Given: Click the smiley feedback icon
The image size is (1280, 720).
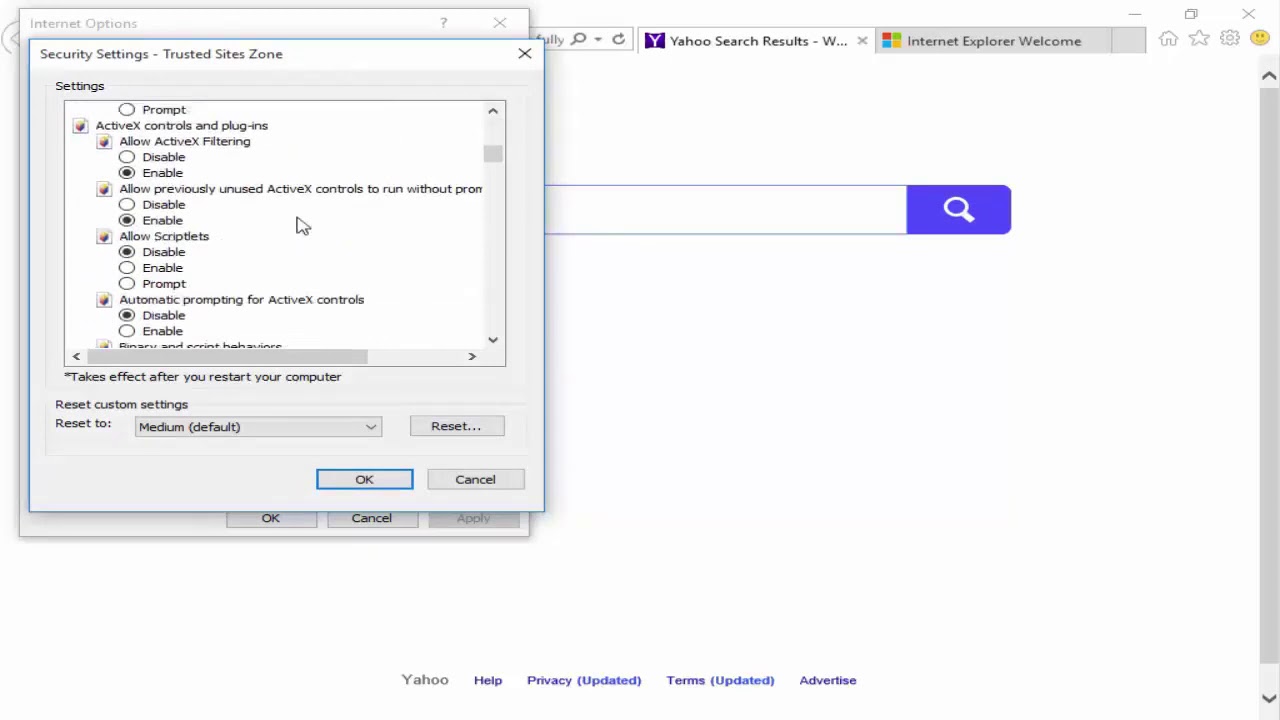Looking at the screenshot, I should coord(1260,39).
